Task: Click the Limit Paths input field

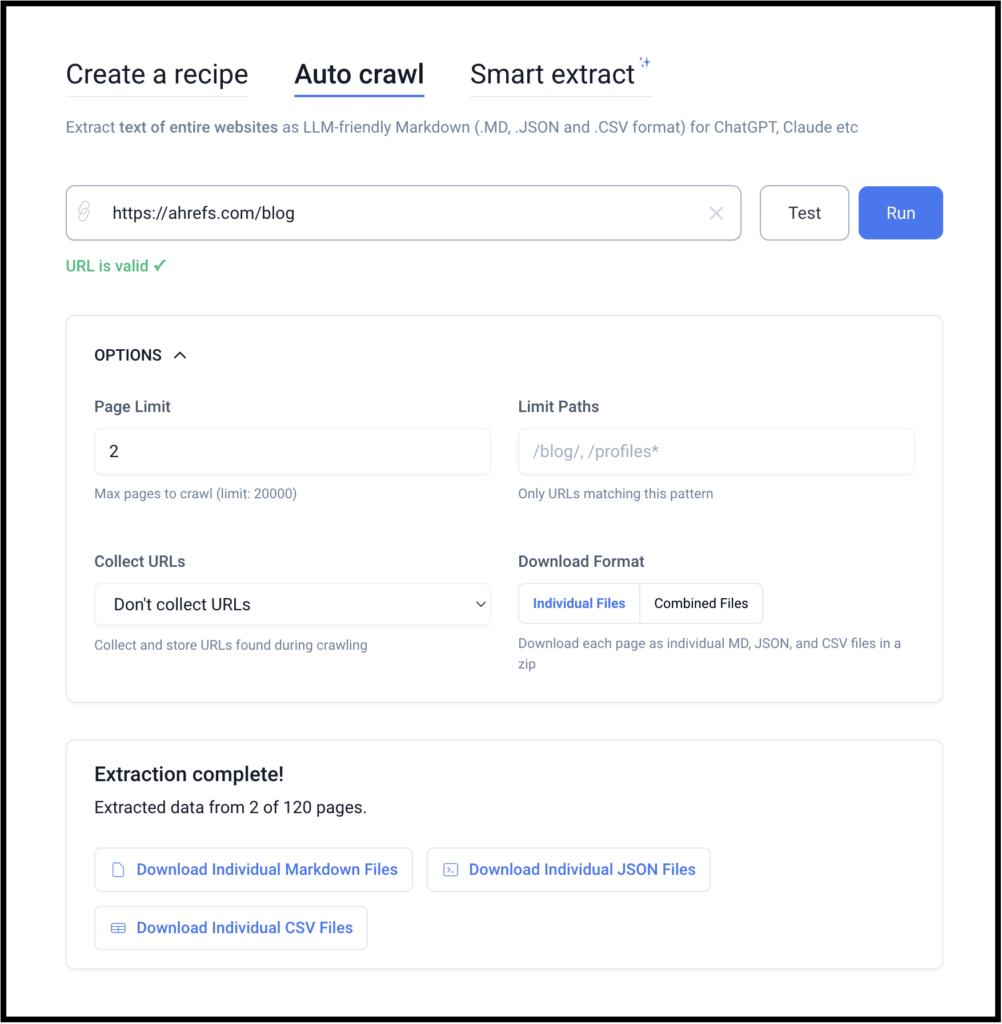Action: click(716, 451)
